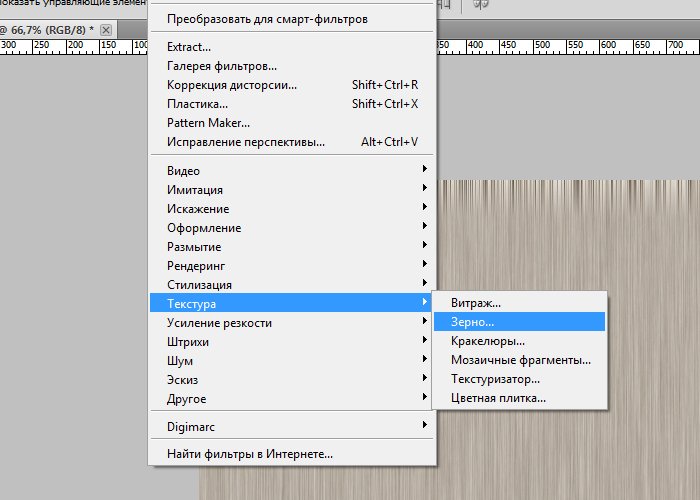This screenshot has height=500, width=700.
Task: Click Найти фильтры в Интернете
Action: point(250,454)
